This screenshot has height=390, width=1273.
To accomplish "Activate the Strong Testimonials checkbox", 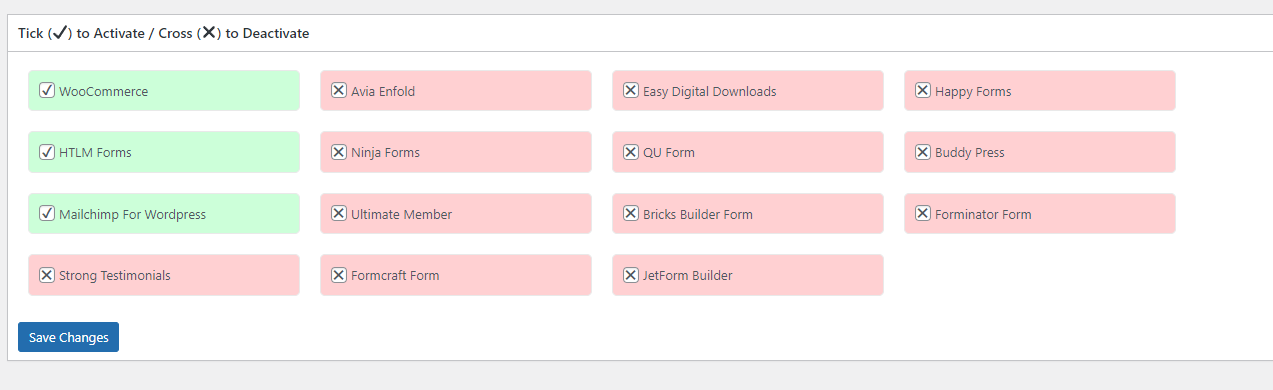I will [x=46, y=274].
